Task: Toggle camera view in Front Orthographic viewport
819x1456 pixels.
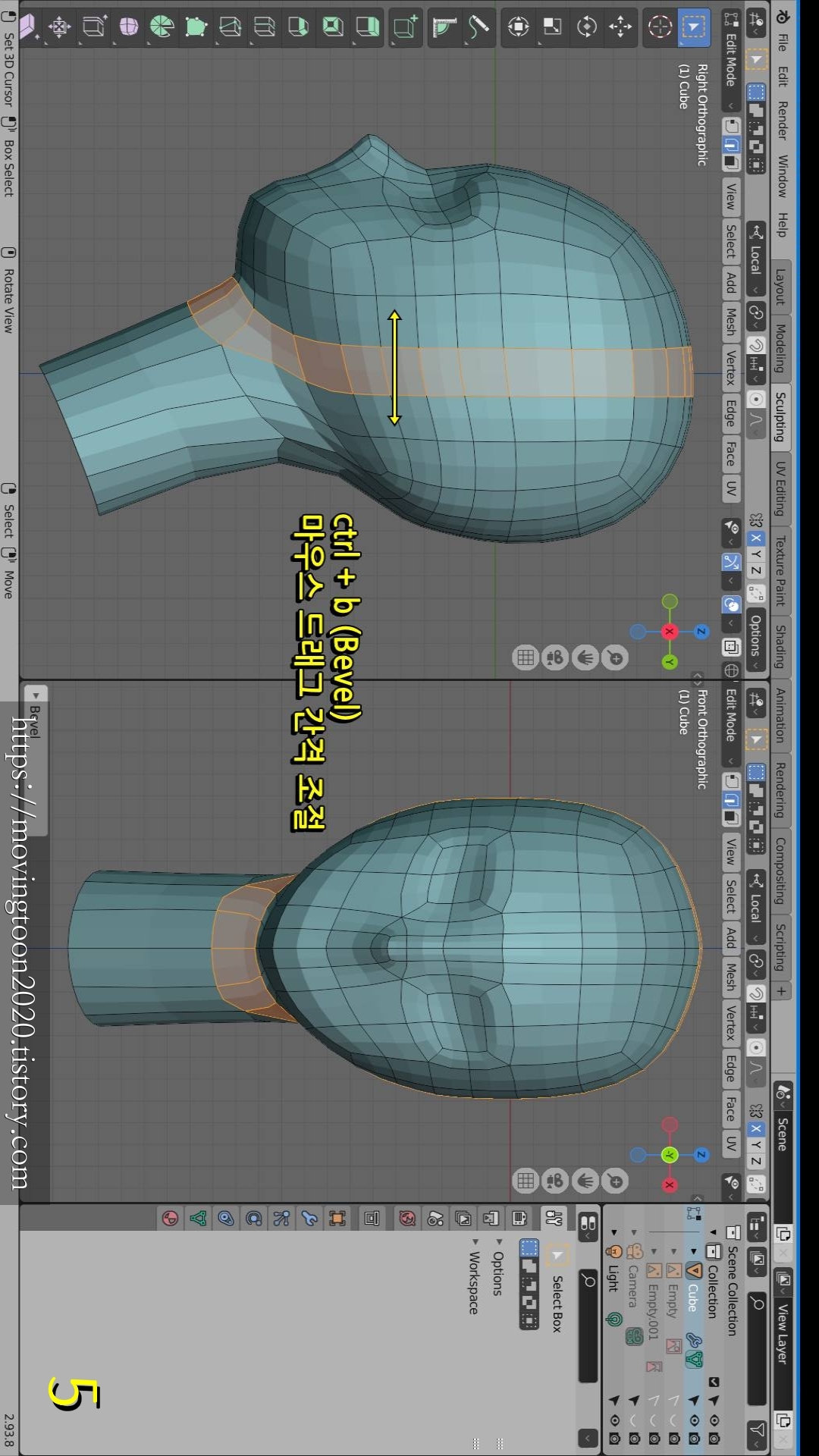Action: [555, 1181]
